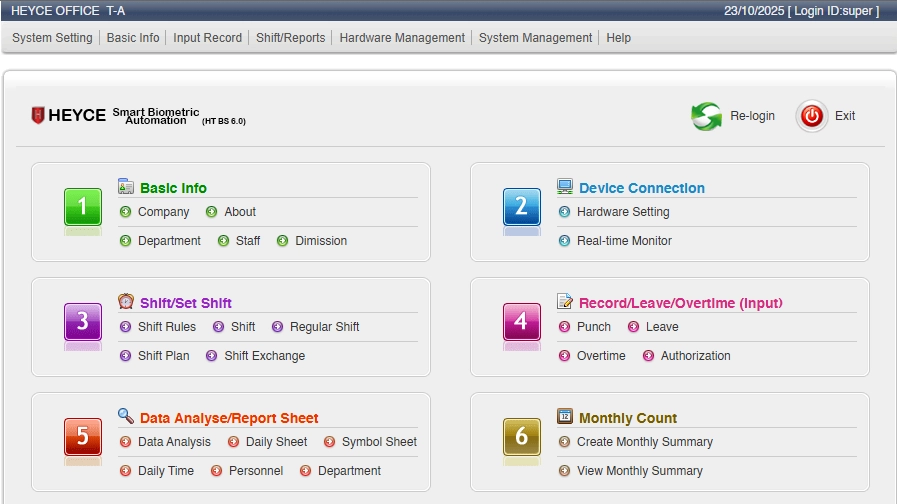Screen dimensions: 897x504
Task: Click the Re-login green arrows icon
Action: [707, 116]
